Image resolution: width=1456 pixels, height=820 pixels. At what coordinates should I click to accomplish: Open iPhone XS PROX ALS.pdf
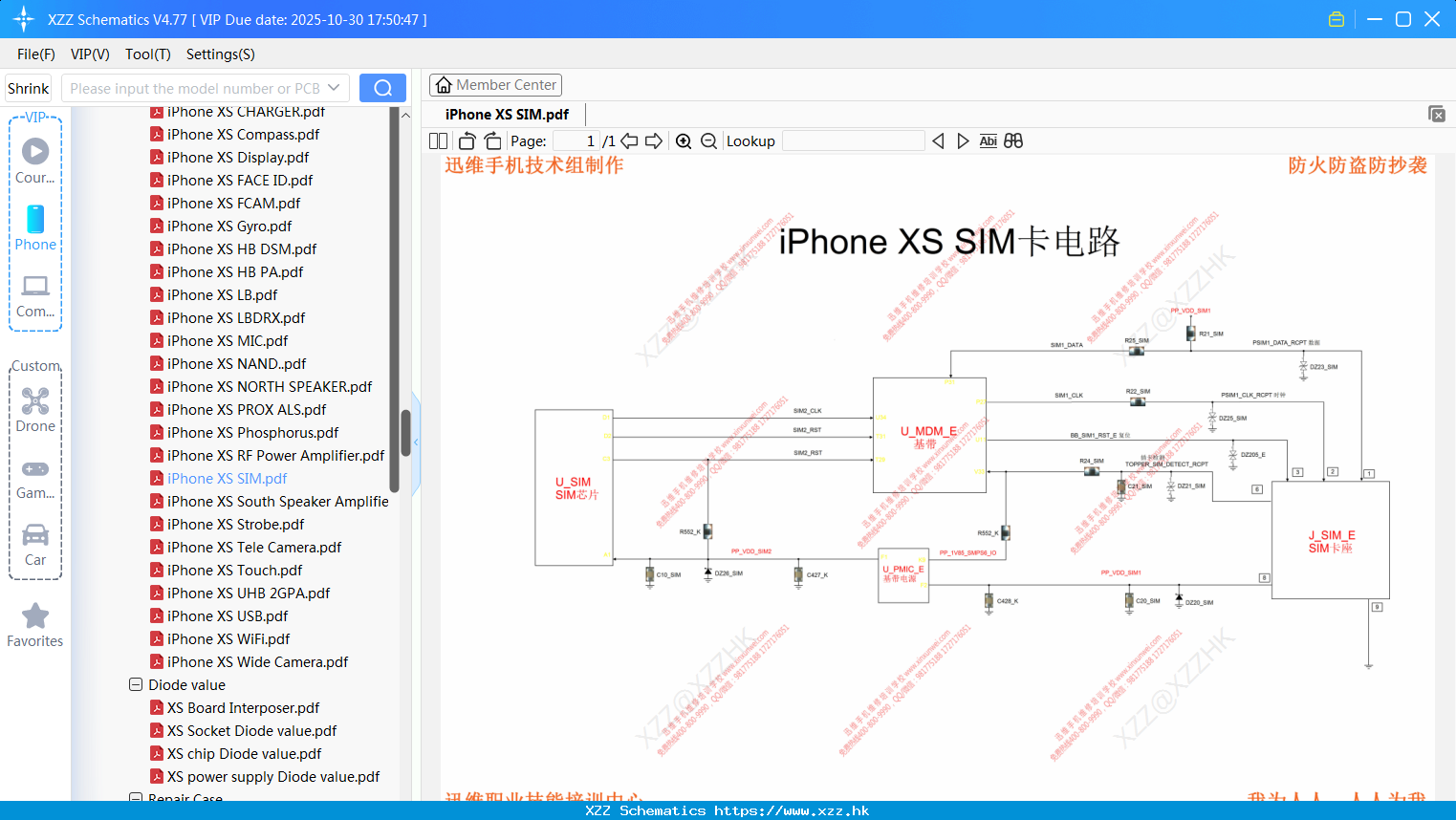point(247,410)
